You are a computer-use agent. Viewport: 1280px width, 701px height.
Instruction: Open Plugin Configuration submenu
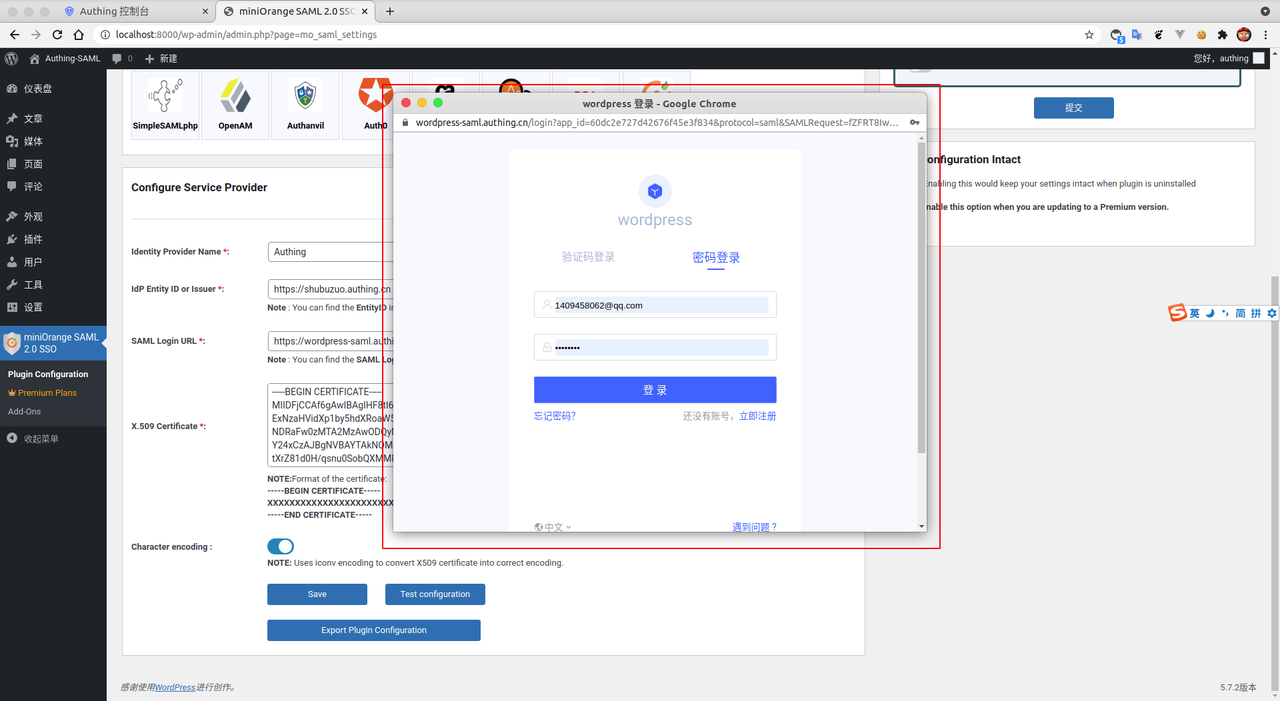(48, 374)
